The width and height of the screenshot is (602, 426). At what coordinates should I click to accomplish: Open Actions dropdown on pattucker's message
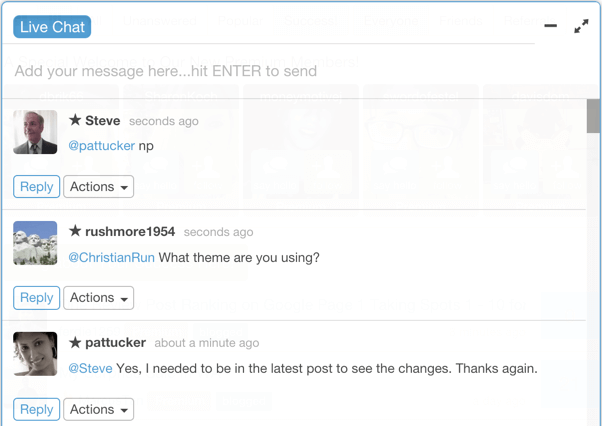coord(99,409)
